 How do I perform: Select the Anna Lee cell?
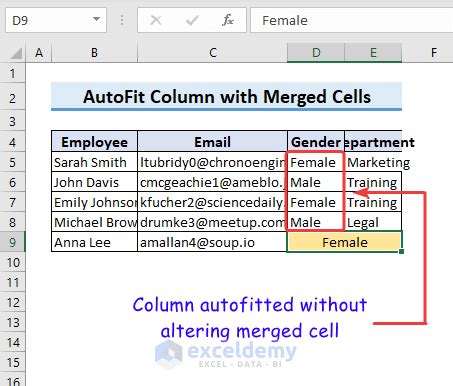(x=94, y=242)
